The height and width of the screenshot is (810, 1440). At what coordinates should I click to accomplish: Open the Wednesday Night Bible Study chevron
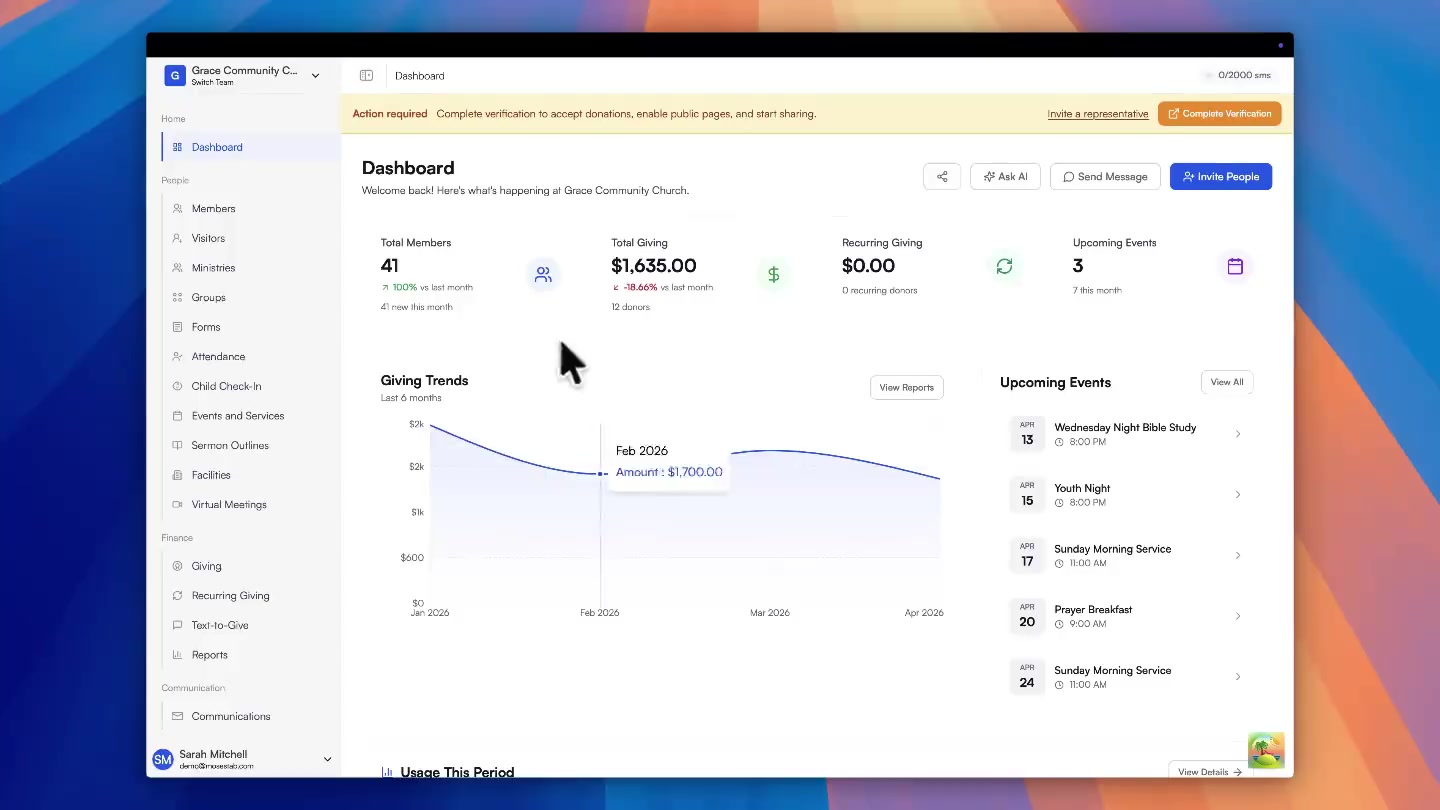(x=1237, y=434)
